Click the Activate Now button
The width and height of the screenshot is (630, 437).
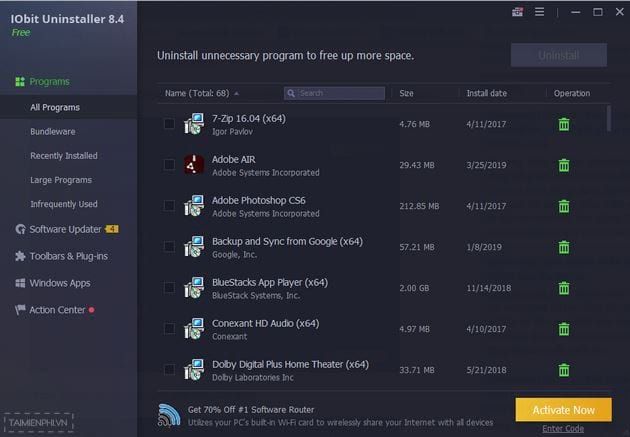pos(564,410)
